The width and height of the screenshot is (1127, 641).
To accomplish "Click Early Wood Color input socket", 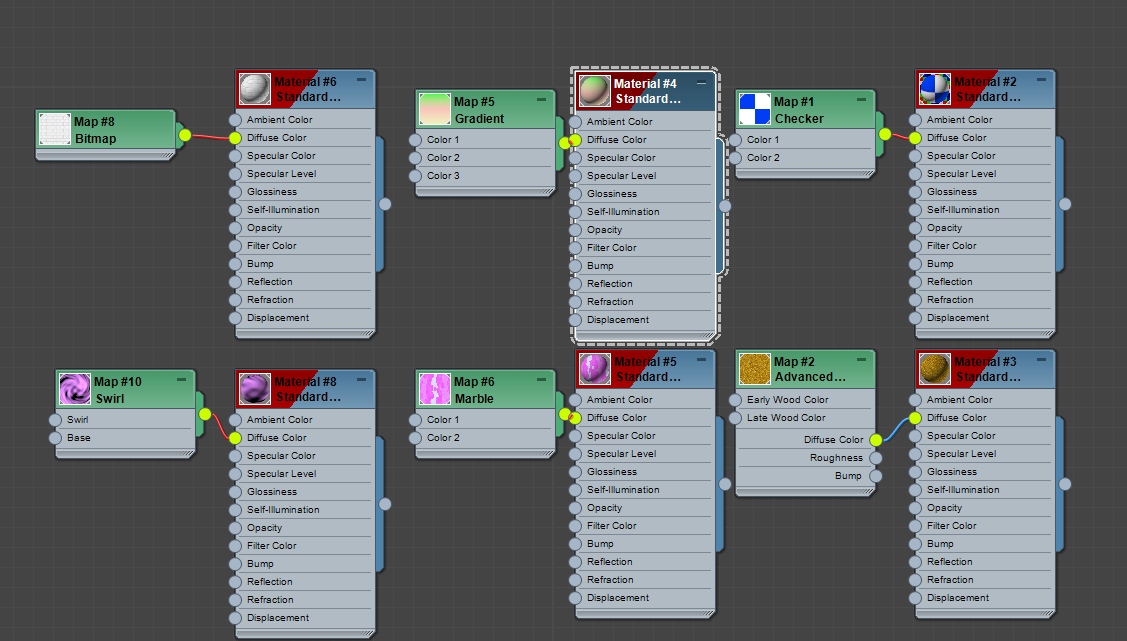I will [735, 400].
